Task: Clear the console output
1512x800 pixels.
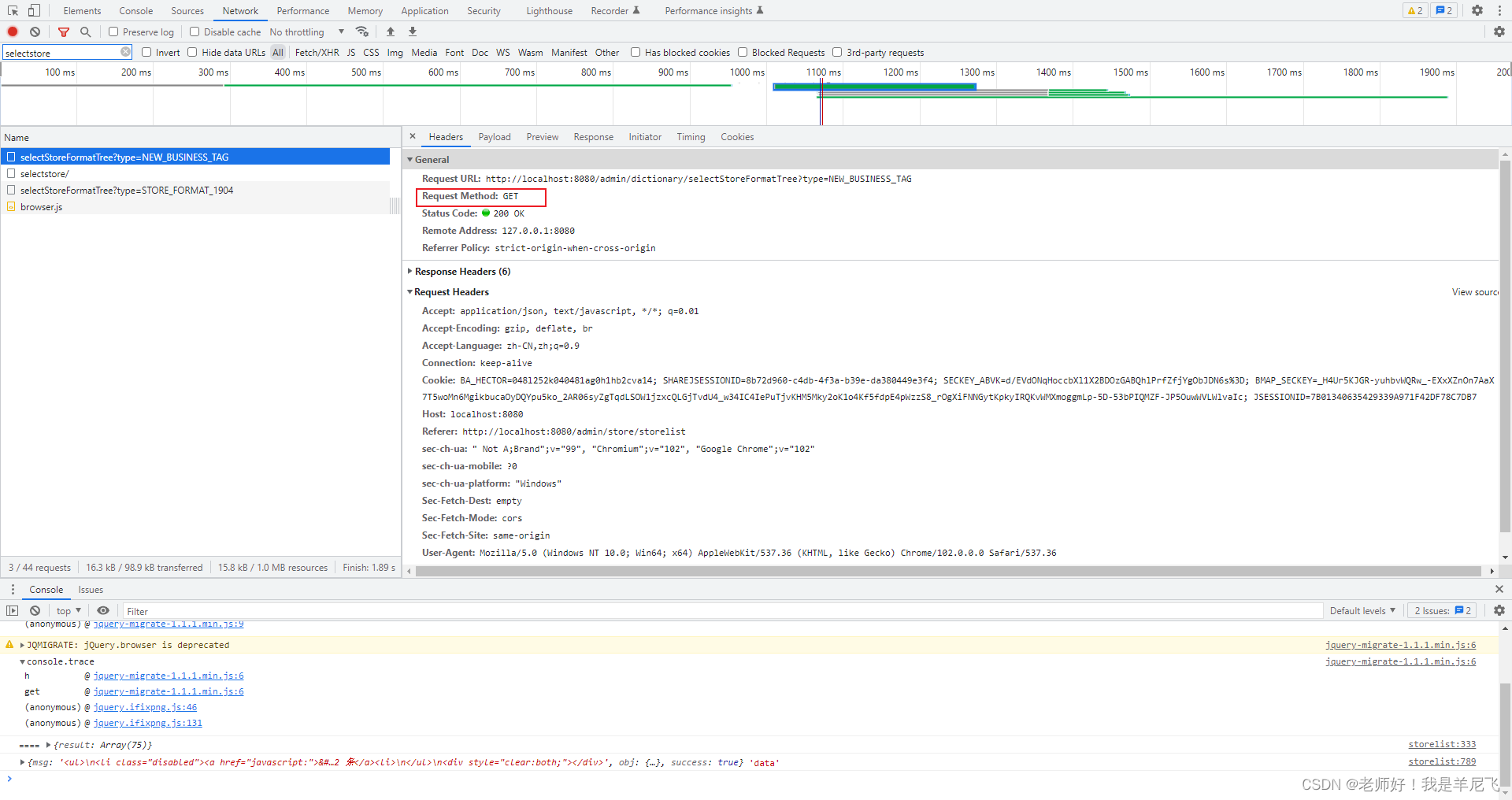Action: (35, 610)
